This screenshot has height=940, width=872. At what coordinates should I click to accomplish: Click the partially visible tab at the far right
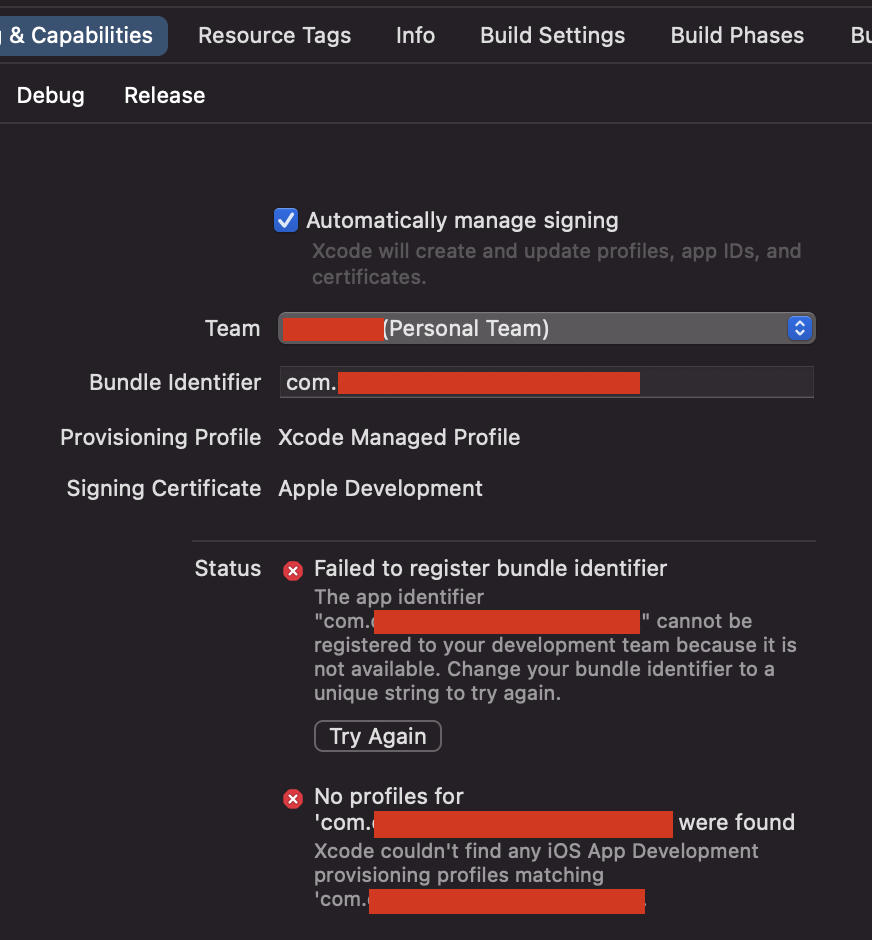tap(861, 35)
